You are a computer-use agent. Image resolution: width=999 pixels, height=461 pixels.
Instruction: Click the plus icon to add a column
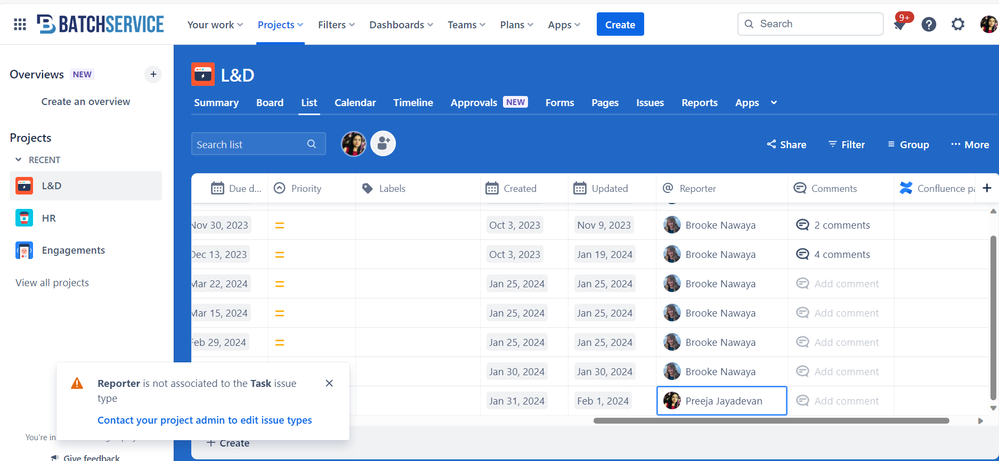(987, 188)
